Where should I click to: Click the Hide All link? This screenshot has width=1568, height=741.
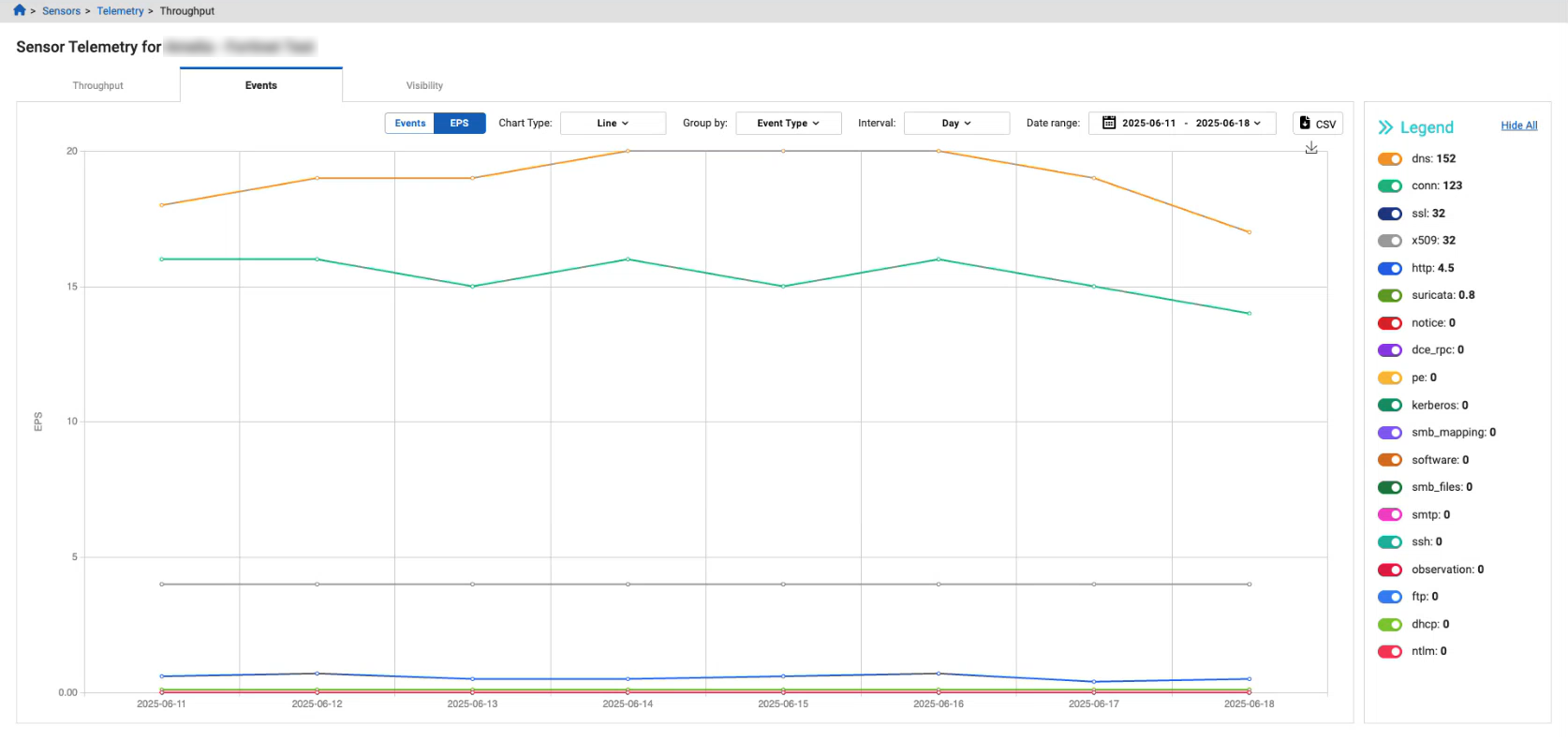tap(1518, 126)
